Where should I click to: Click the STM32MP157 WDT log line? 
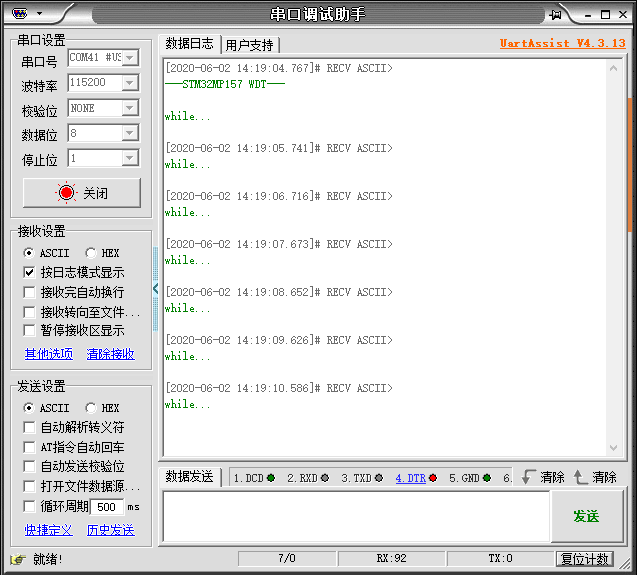pyautogui.click(x=225, y=84)
